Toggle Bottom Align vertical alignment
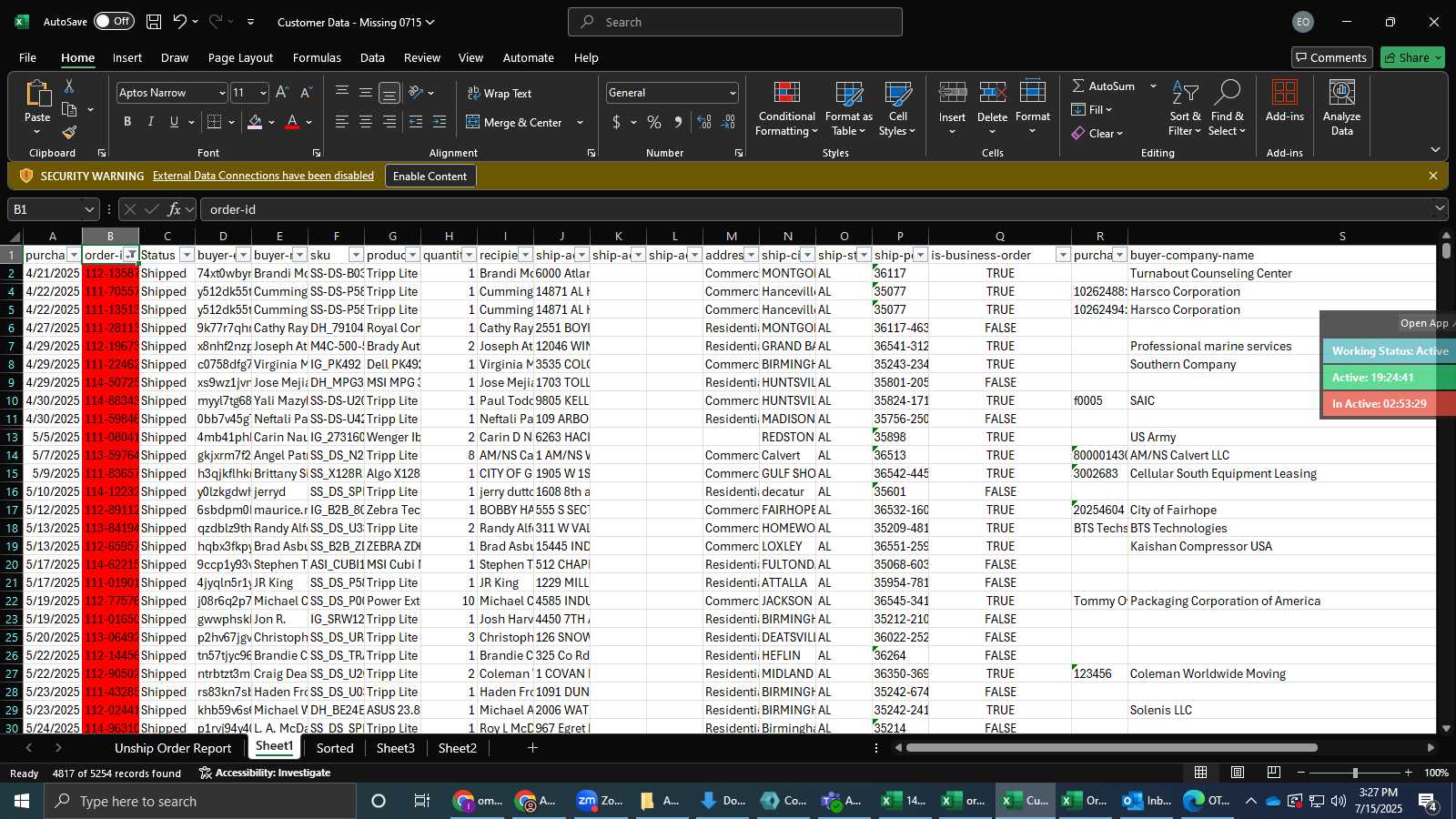This screenshot has width=1456, height=819. [389, 93]
